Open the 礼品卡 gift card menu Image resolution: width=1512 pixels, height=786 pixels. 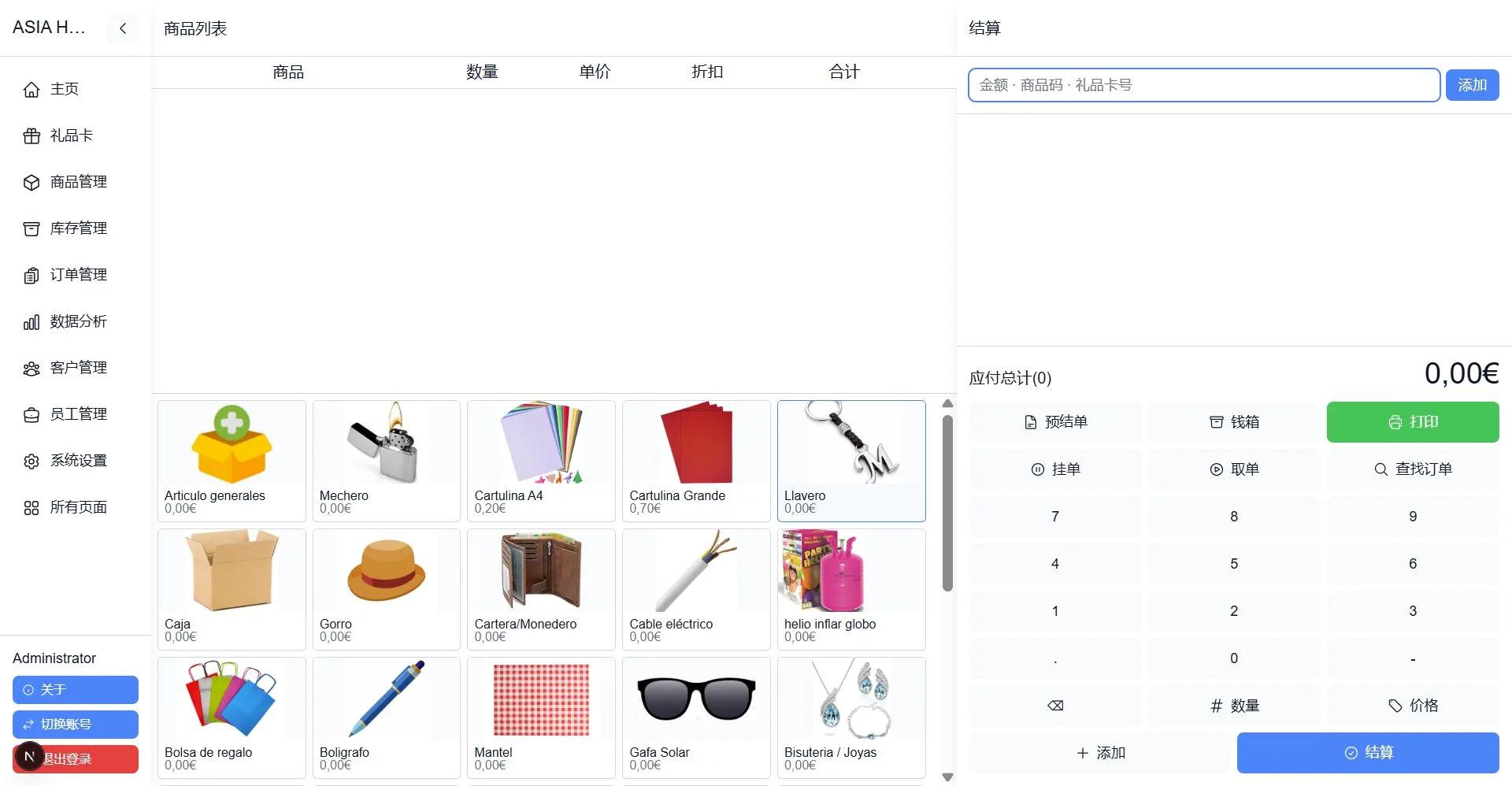(76, 135)
